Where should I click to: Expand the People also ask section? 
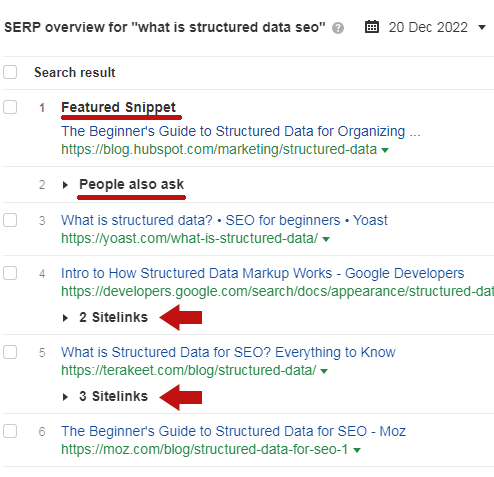pos(65,185)
